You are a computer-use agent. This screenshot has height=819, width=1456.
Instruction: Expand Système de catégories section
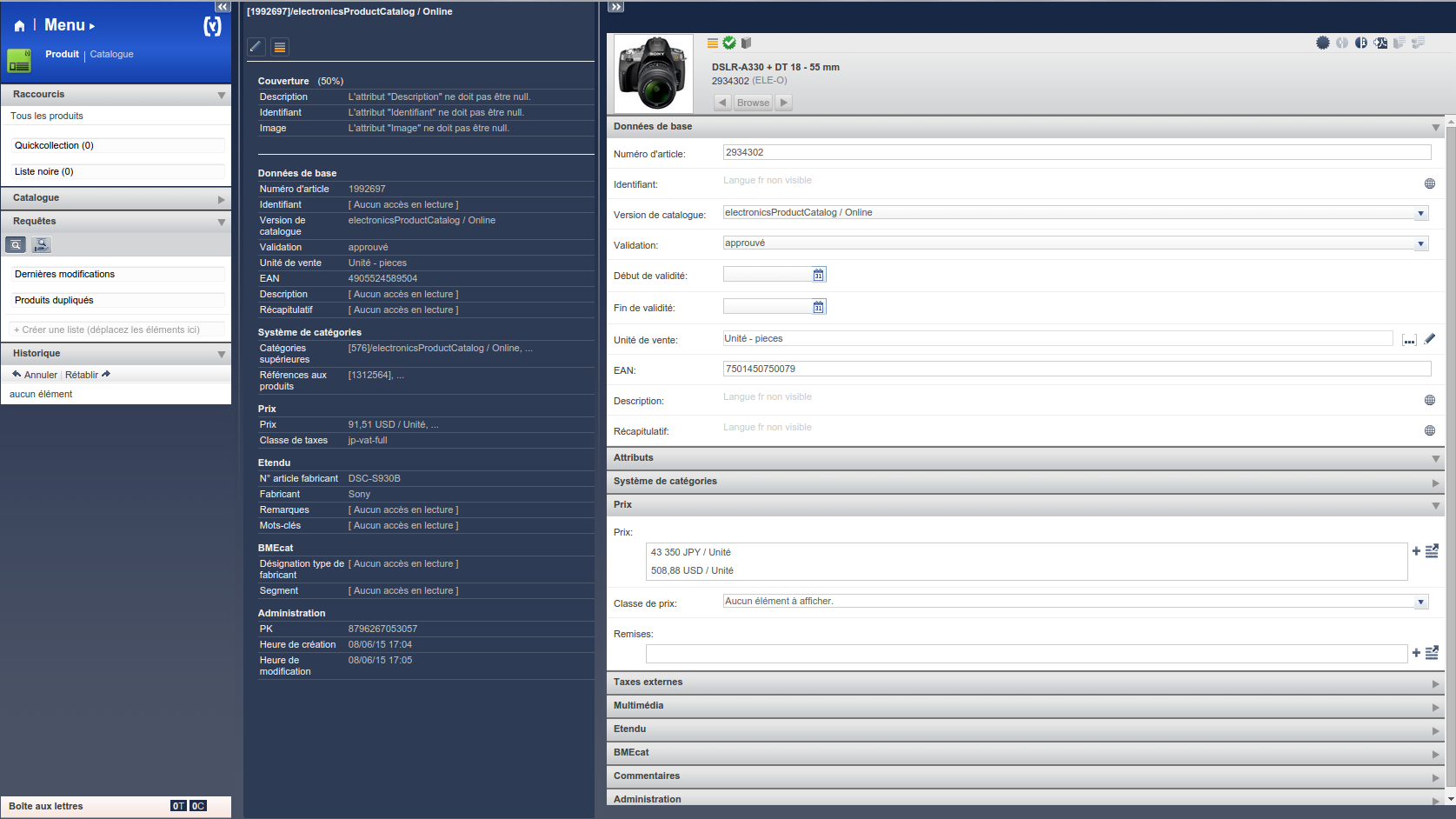point(1435,483)
